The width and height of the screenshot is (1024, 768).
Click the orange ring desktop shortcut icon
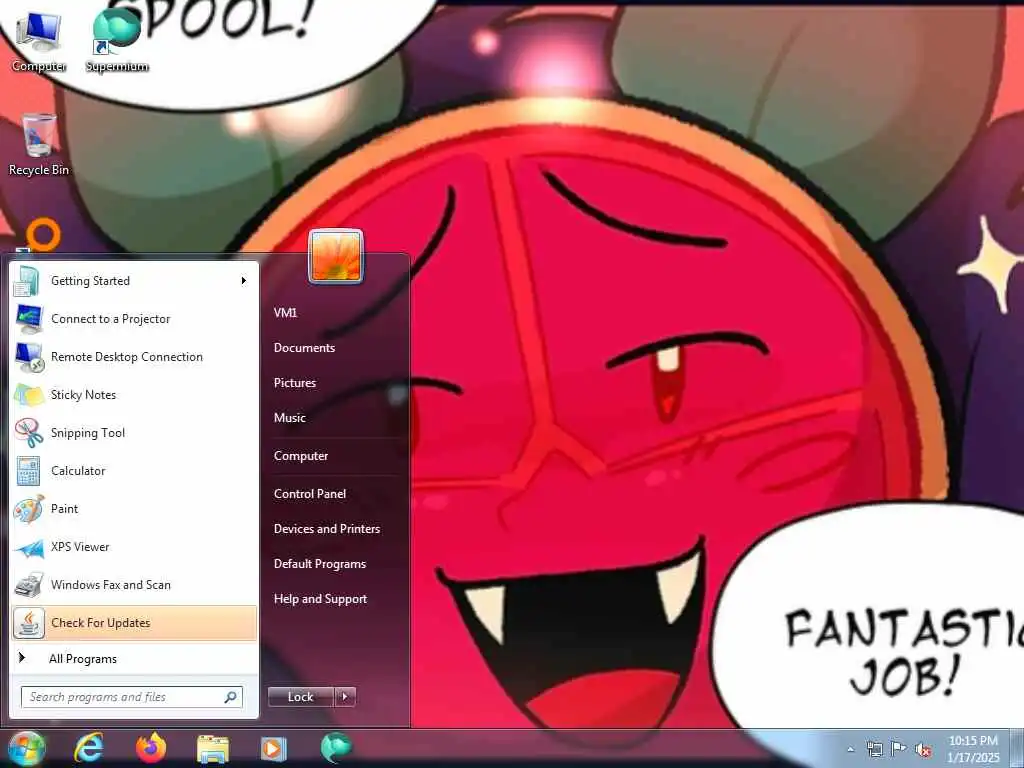(x=44, y=236)
